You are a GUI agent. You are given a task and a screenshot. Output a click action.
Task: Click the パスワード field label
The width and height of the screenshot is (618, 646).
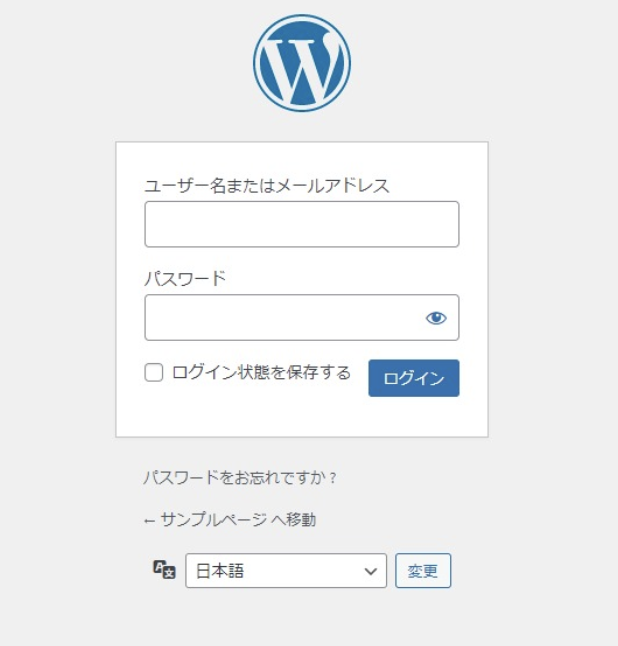point(185,279)
